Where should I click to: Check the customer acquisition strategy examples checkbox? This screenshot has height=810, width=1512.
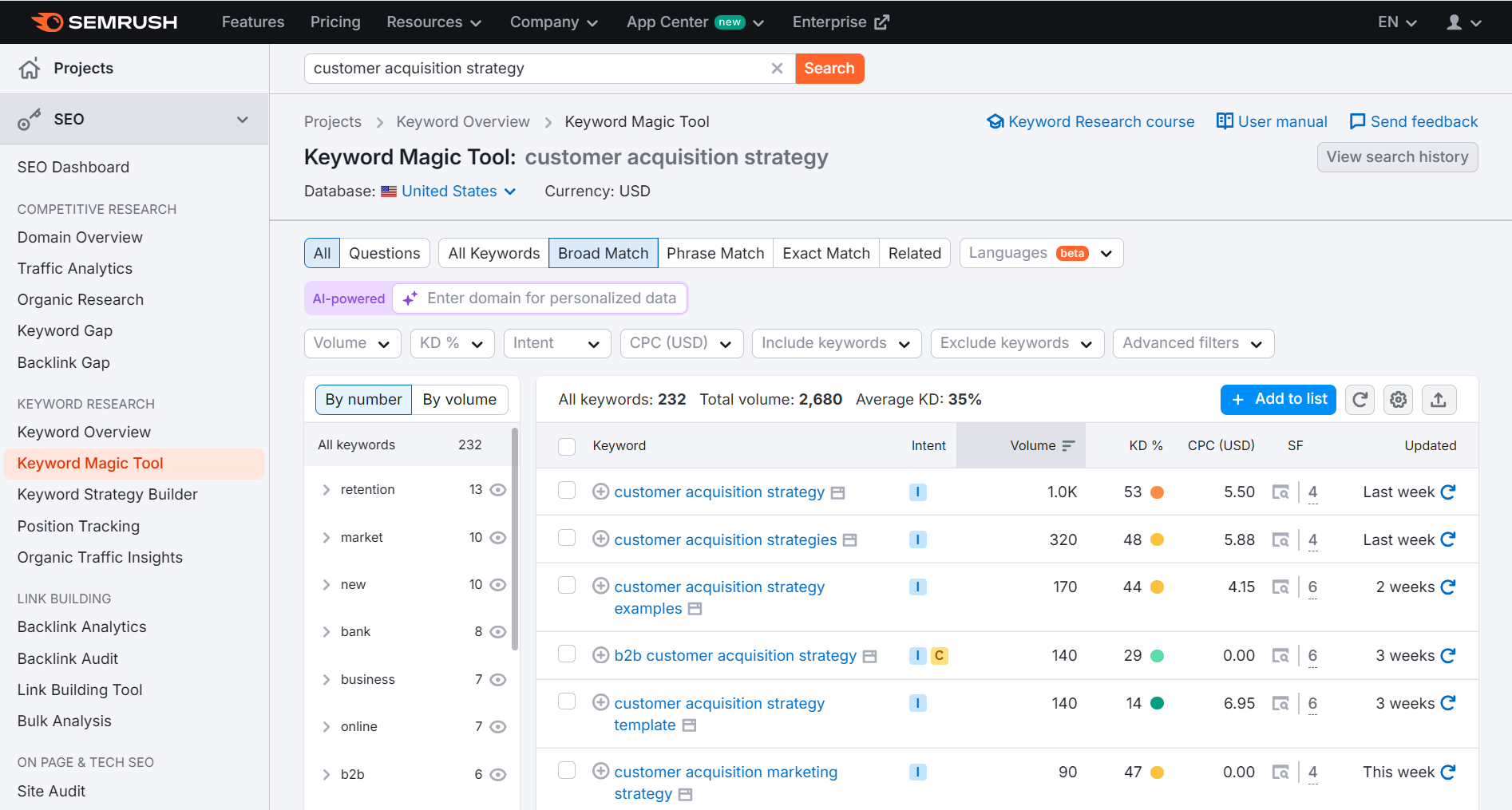click(x=567, y=585)
